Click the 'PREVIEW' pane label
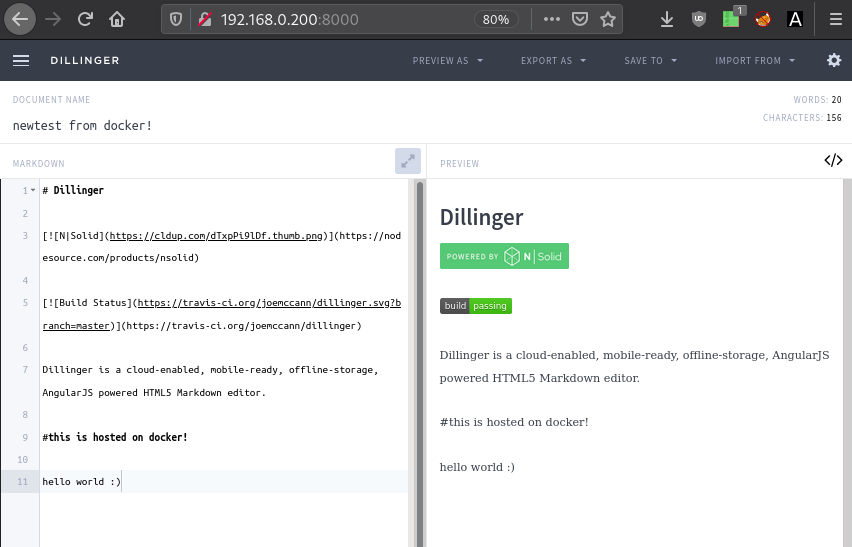This screenshot has width=852, height=547. point(460,164)
